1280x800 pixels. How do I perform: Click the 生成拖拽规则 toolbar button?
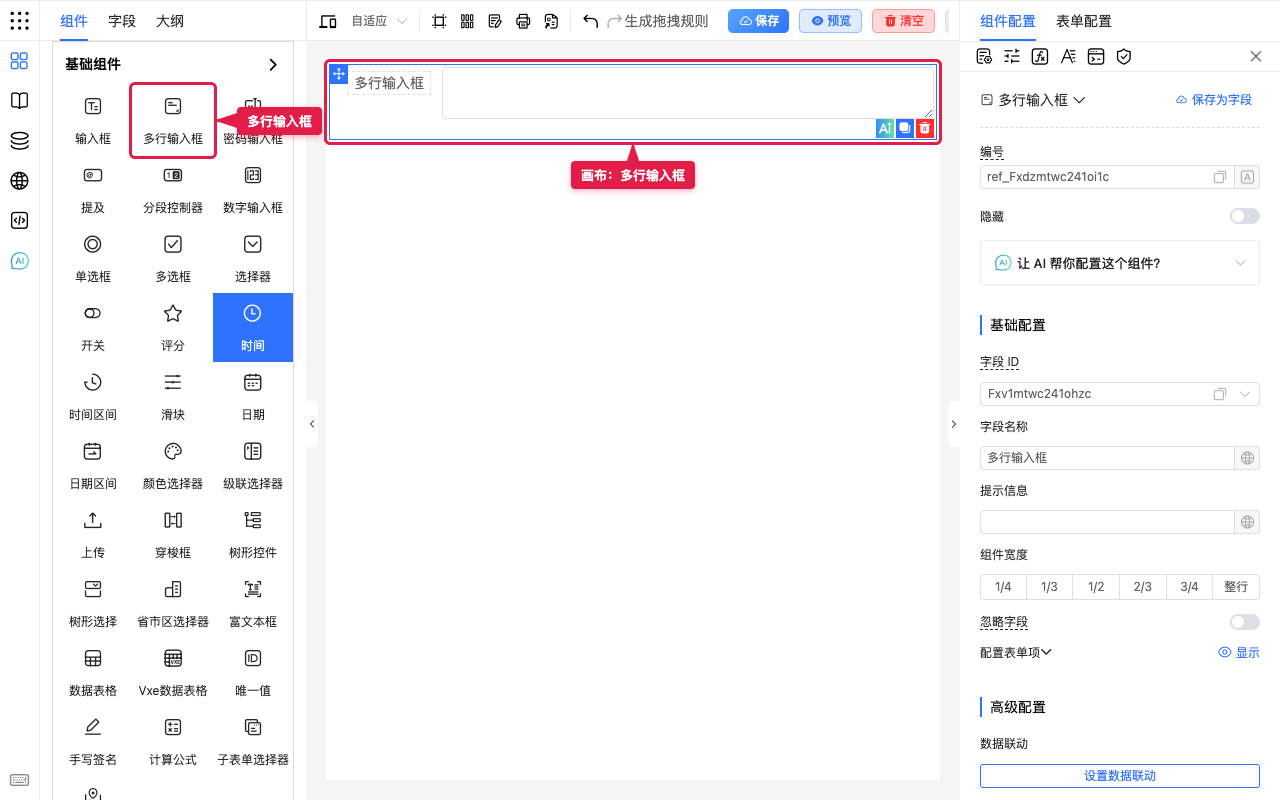[666, 21]
